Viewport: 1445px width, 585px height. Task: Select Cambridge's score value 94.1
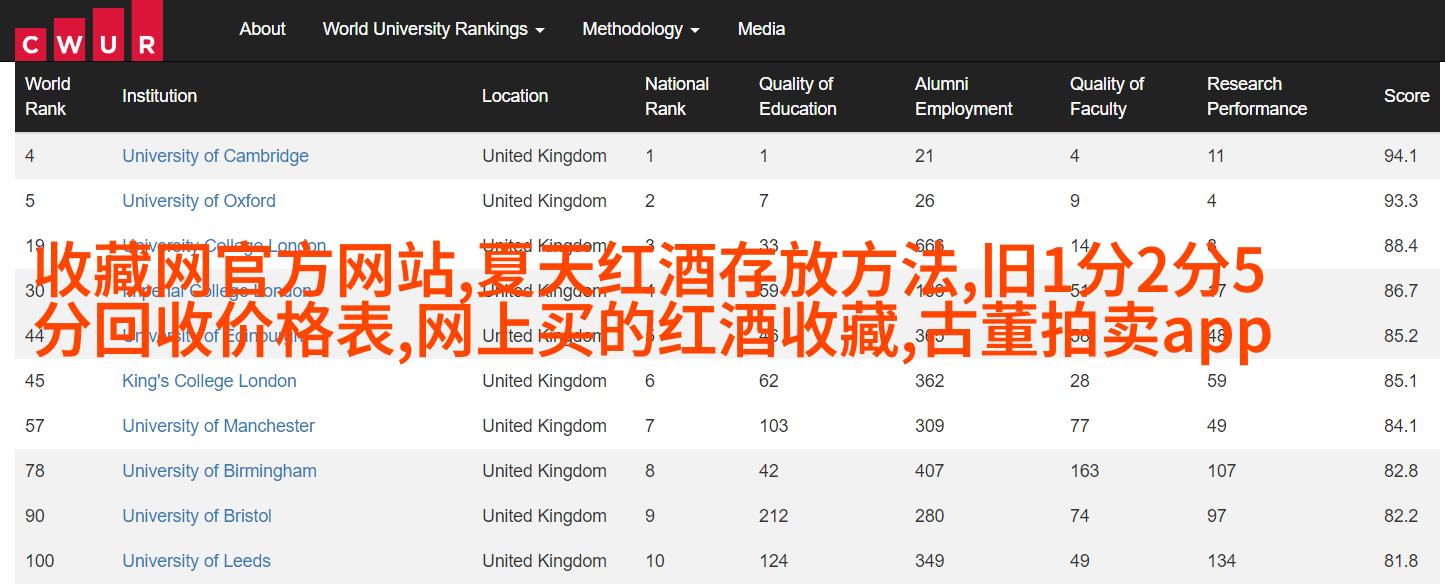tap(1401, 156)
